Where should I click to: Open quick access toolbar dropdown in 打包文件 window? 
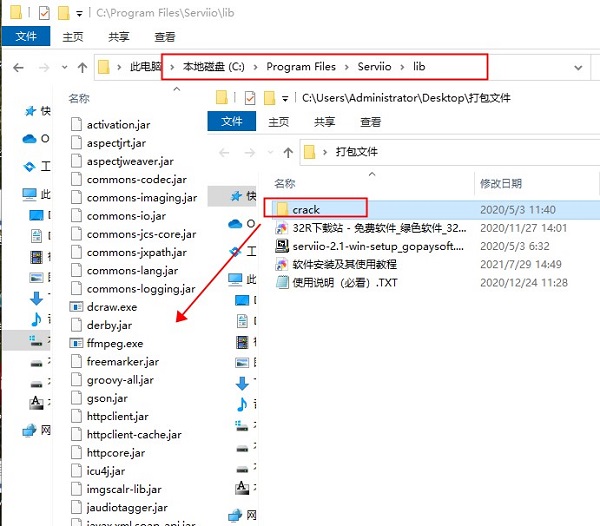coord(285,99)
